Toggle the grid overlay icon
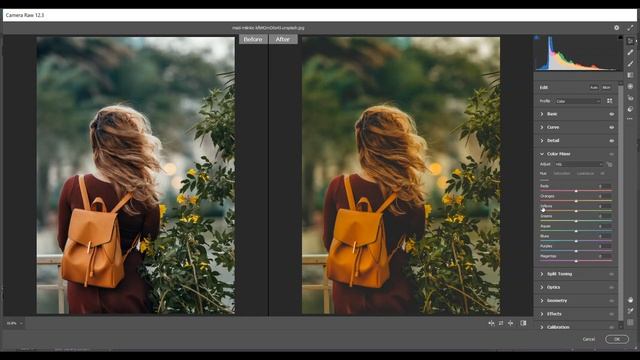Viewport: 640px width, 360px height. point(630,322)
